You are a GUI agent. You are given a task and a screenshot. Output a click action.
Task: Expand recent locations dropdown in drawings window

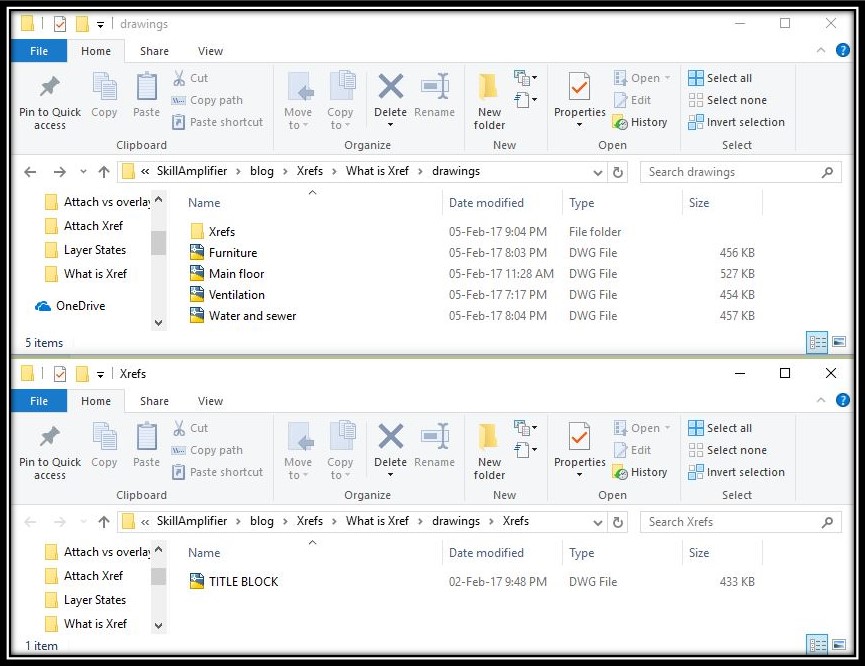pos(83,172)
